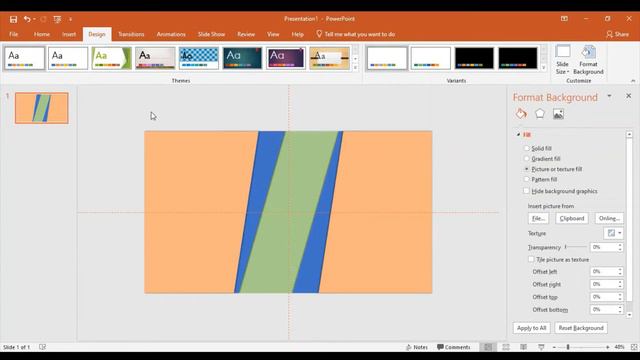
Task: Select the Effects pentagon icon
Action: point(540,114)
